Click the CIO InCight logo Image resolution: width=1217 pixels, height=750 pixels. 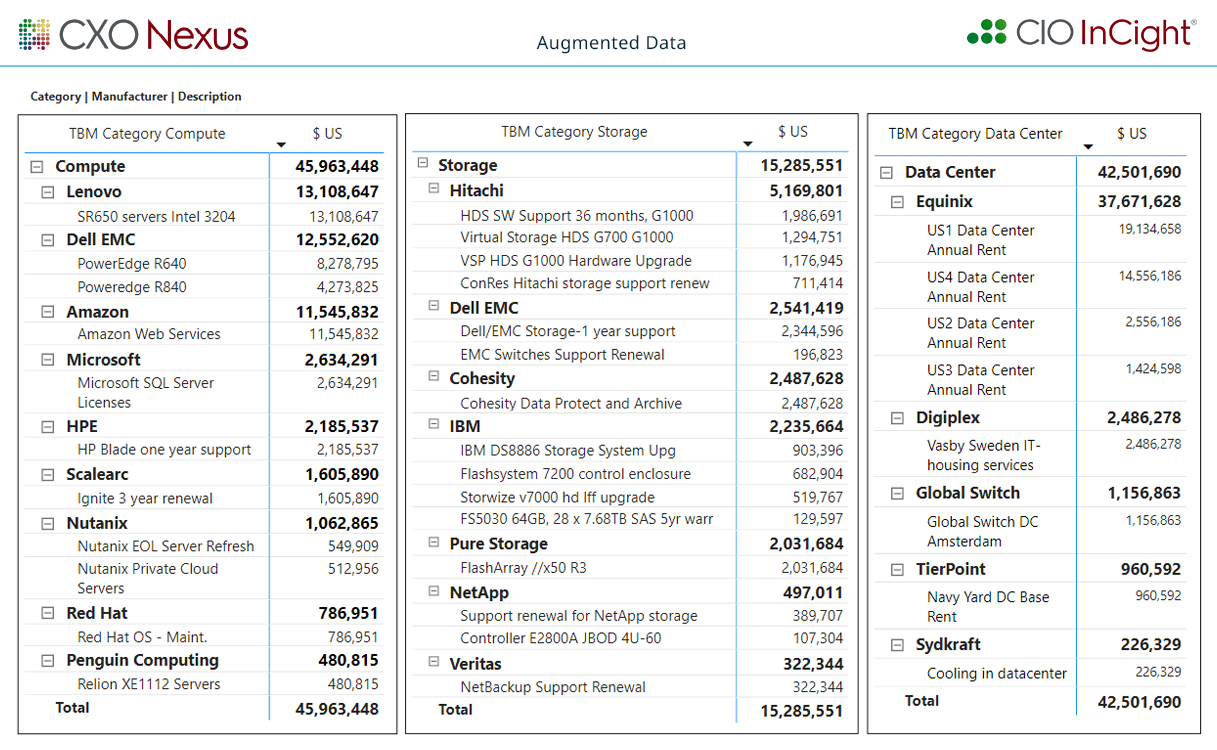click(x=1082, y=34)
